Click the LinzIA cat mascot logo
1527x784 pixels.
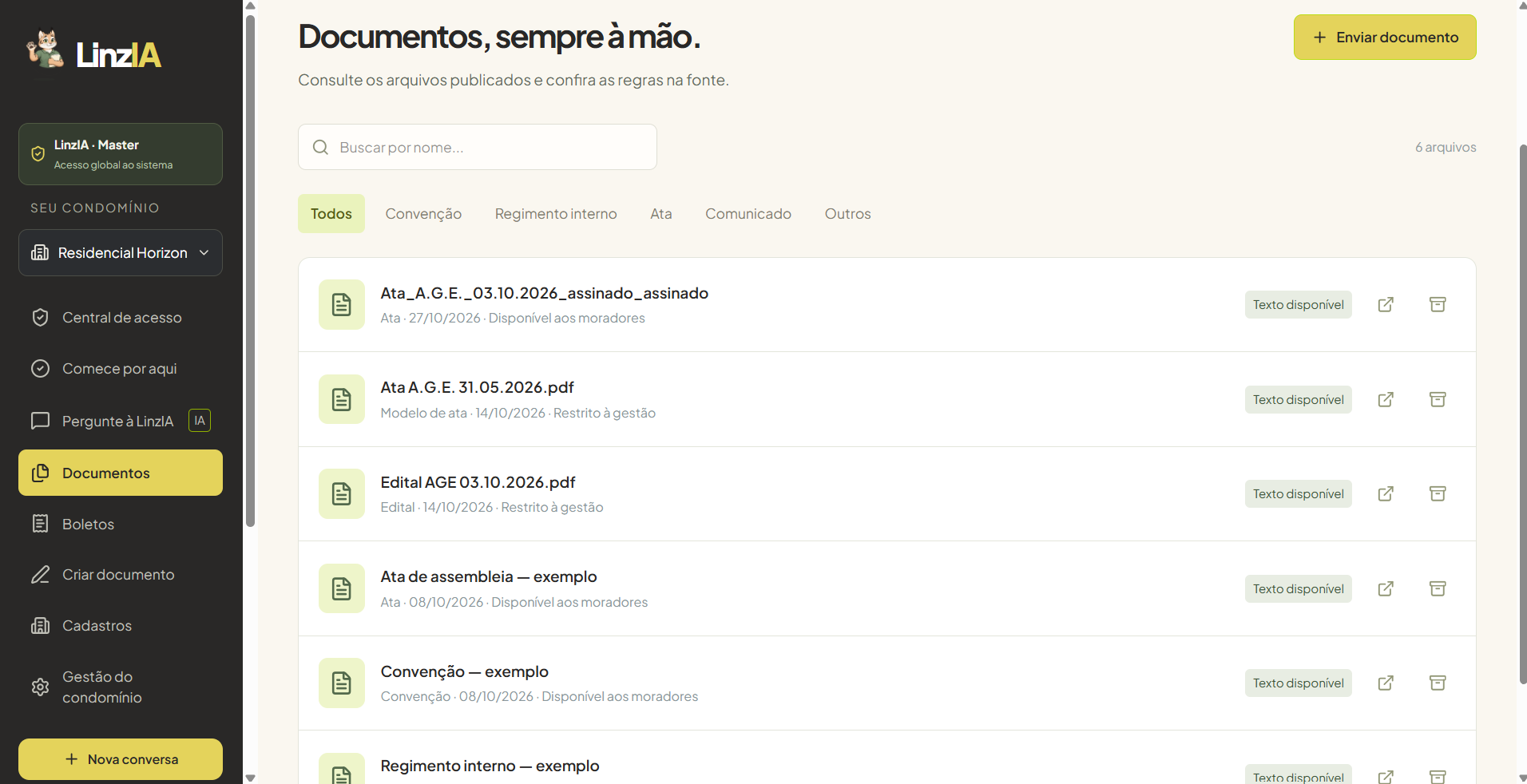click(x=45, y=50)
